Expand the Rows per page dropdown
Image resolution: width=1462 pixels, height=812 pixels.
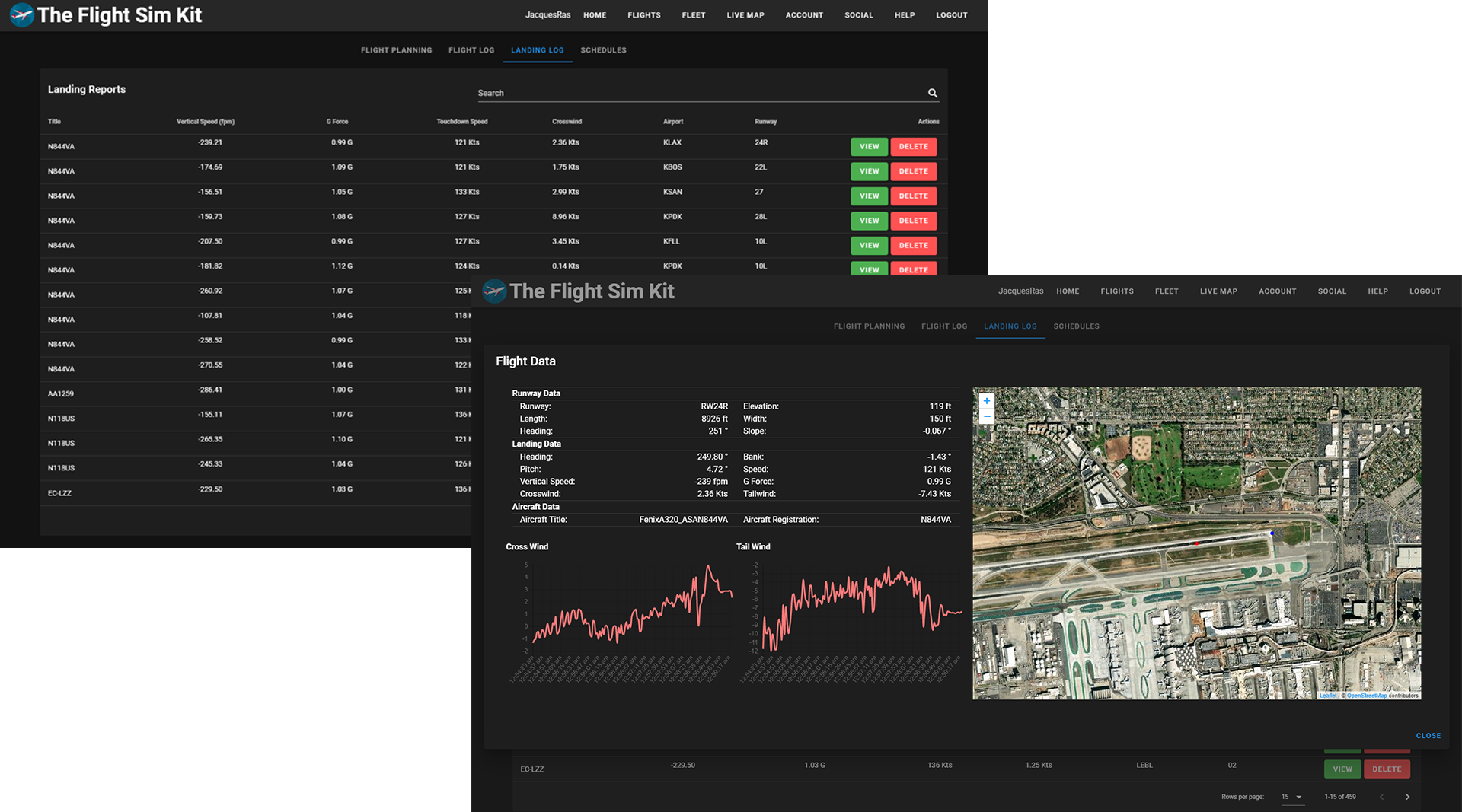(1292, 797)
